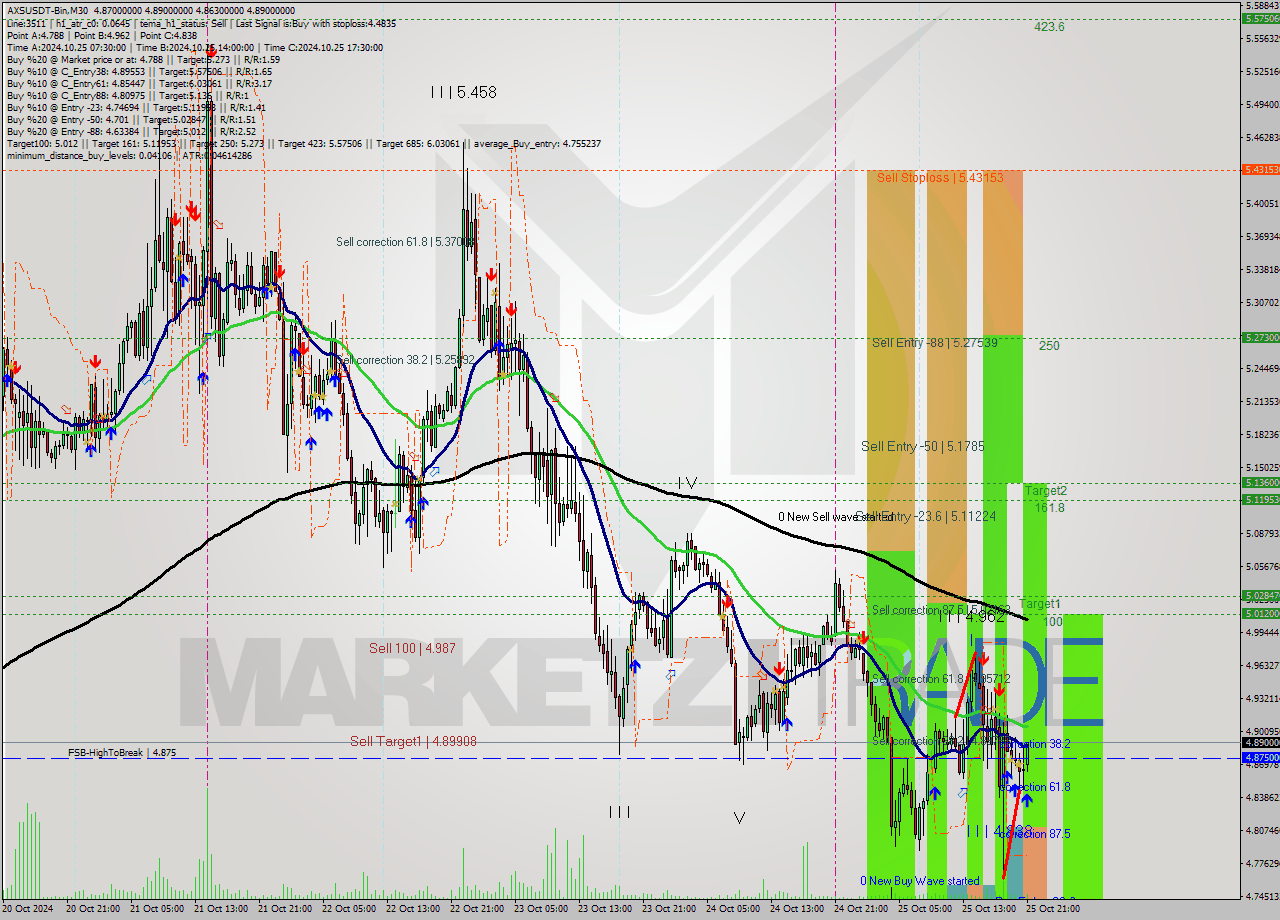
Task: Click the 'I I I 5.458' wave label
Action: [463, 92]
